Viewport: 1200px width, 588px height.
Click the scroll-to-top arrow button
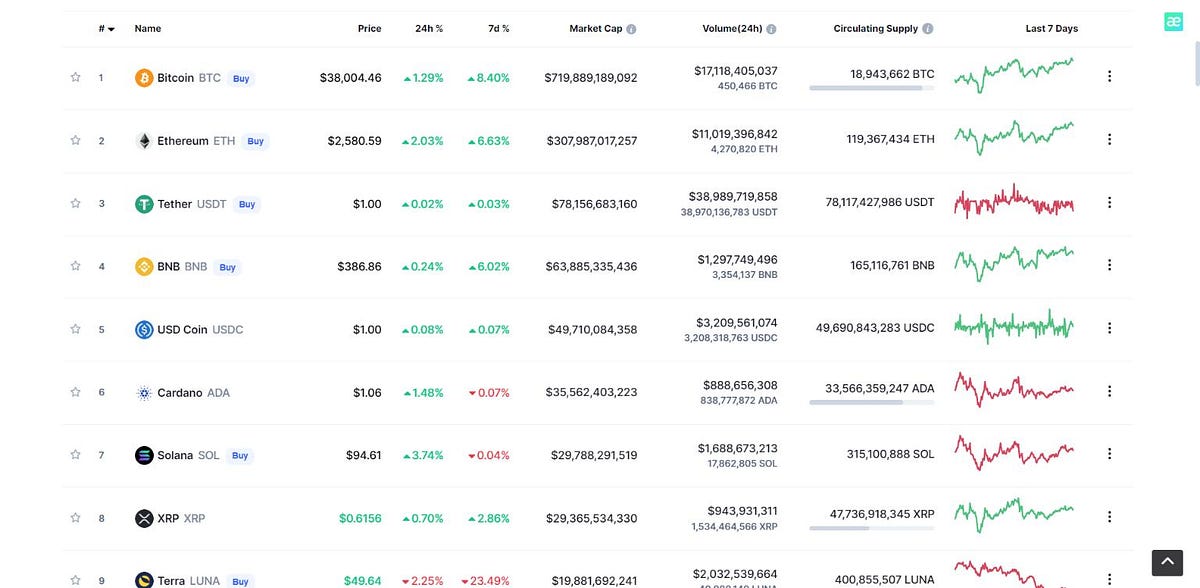(1166, 562)
